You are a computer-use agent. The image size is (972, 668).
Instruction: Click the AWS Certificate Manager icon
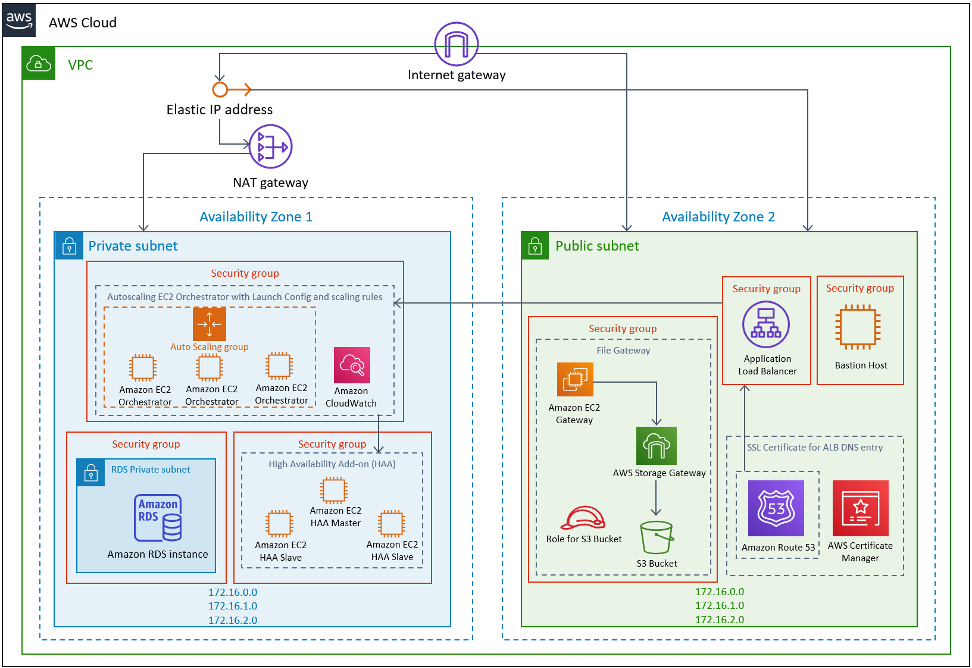(860, 508)
